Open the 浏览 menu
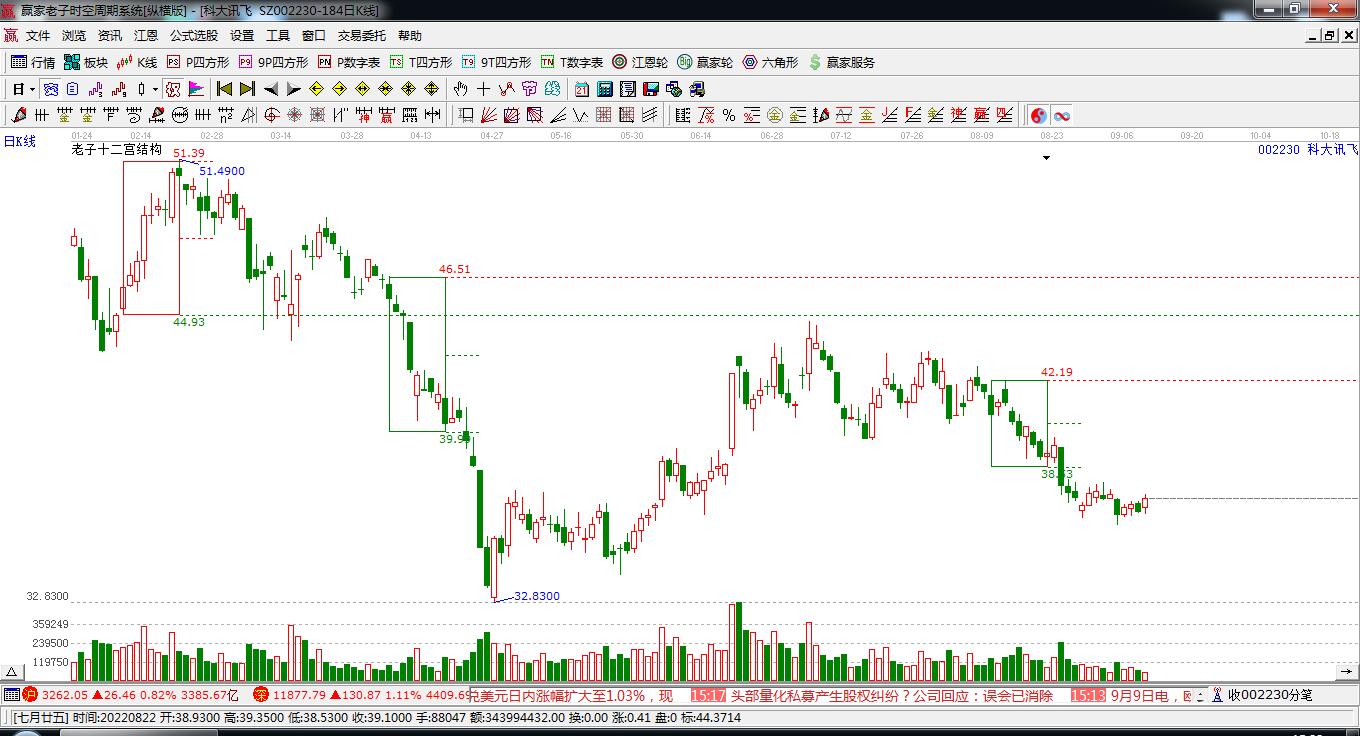 coord(74,35)
